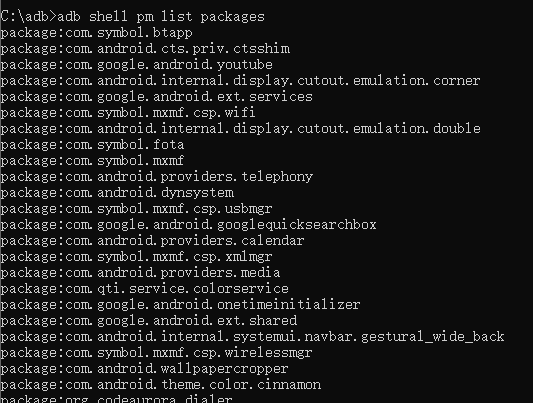Select the cutout.emulation.double package line

240,128
